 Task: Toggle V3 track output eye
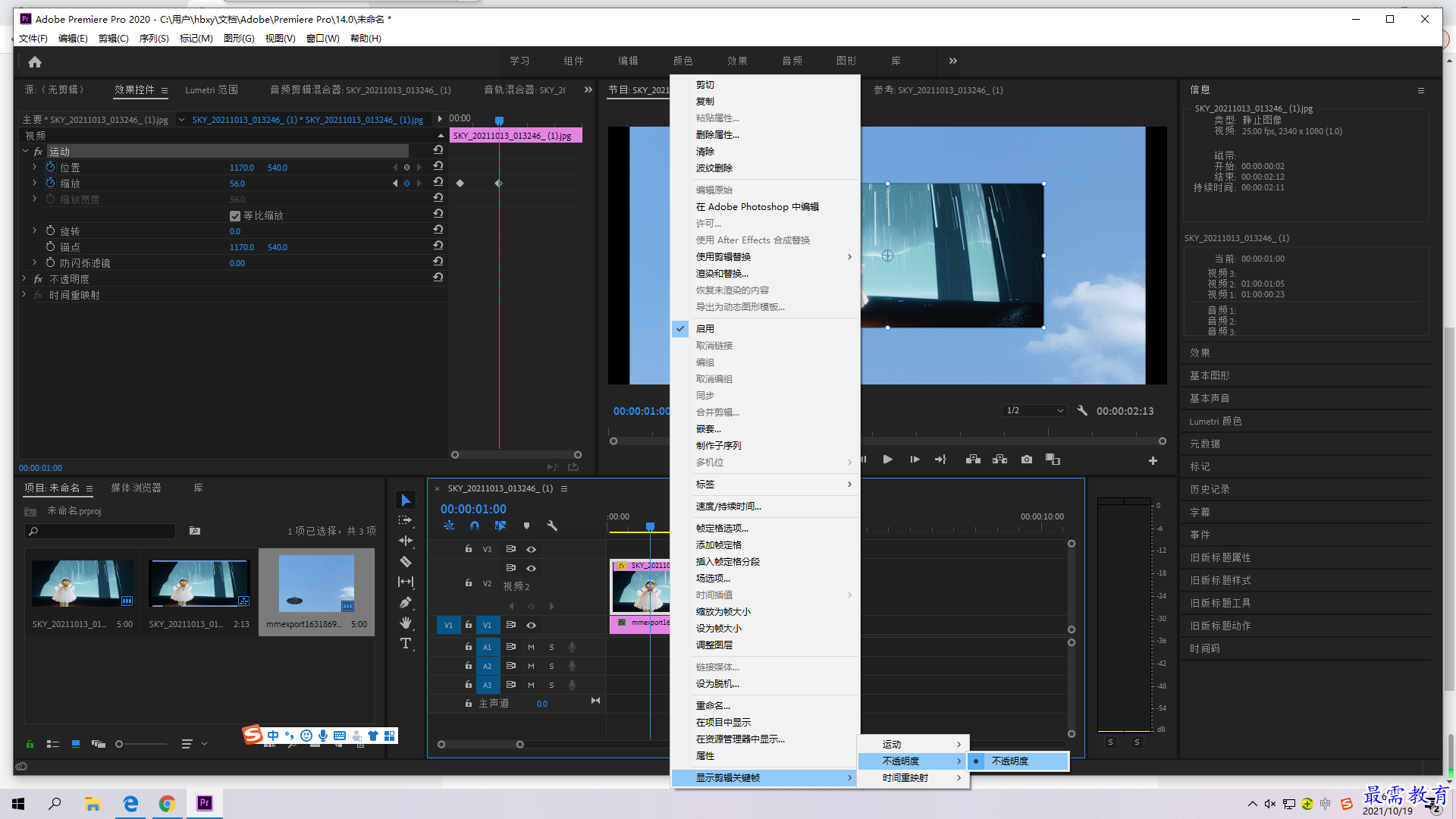532,549
